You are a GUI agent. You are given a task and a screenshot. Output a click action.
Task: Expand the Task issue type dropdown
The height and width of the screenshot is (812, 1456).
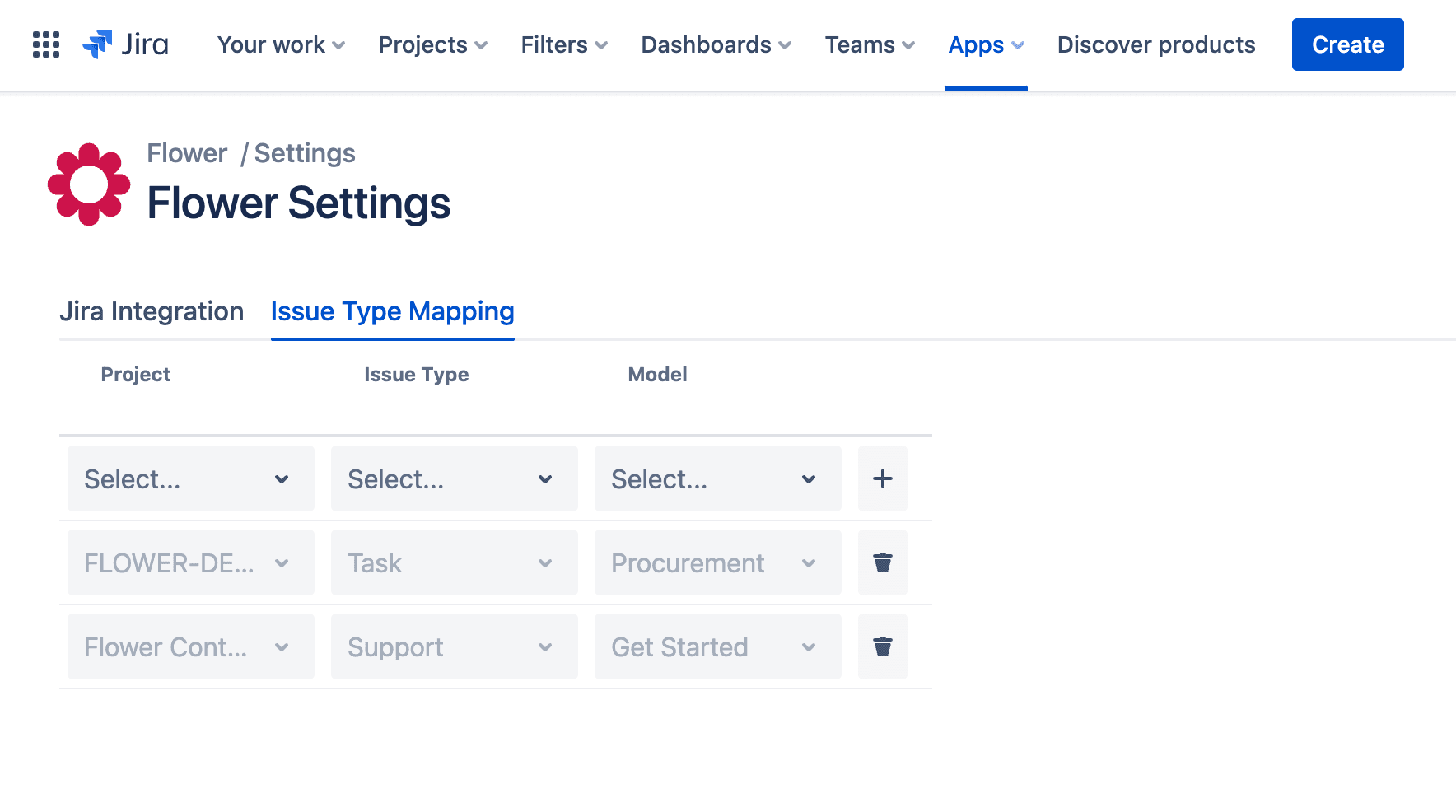coord(454,562)
